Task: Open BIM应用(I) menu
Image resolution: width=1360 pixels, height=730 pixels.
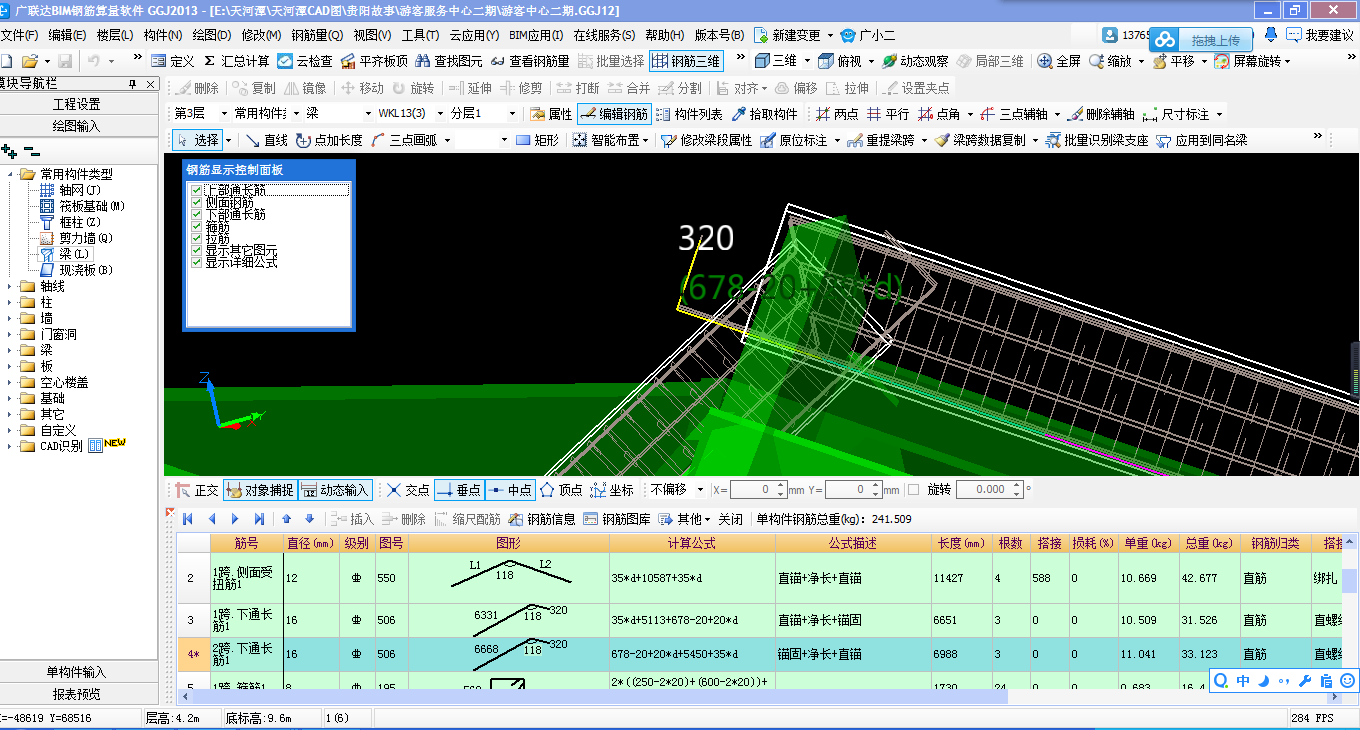Action: point(536,35)
